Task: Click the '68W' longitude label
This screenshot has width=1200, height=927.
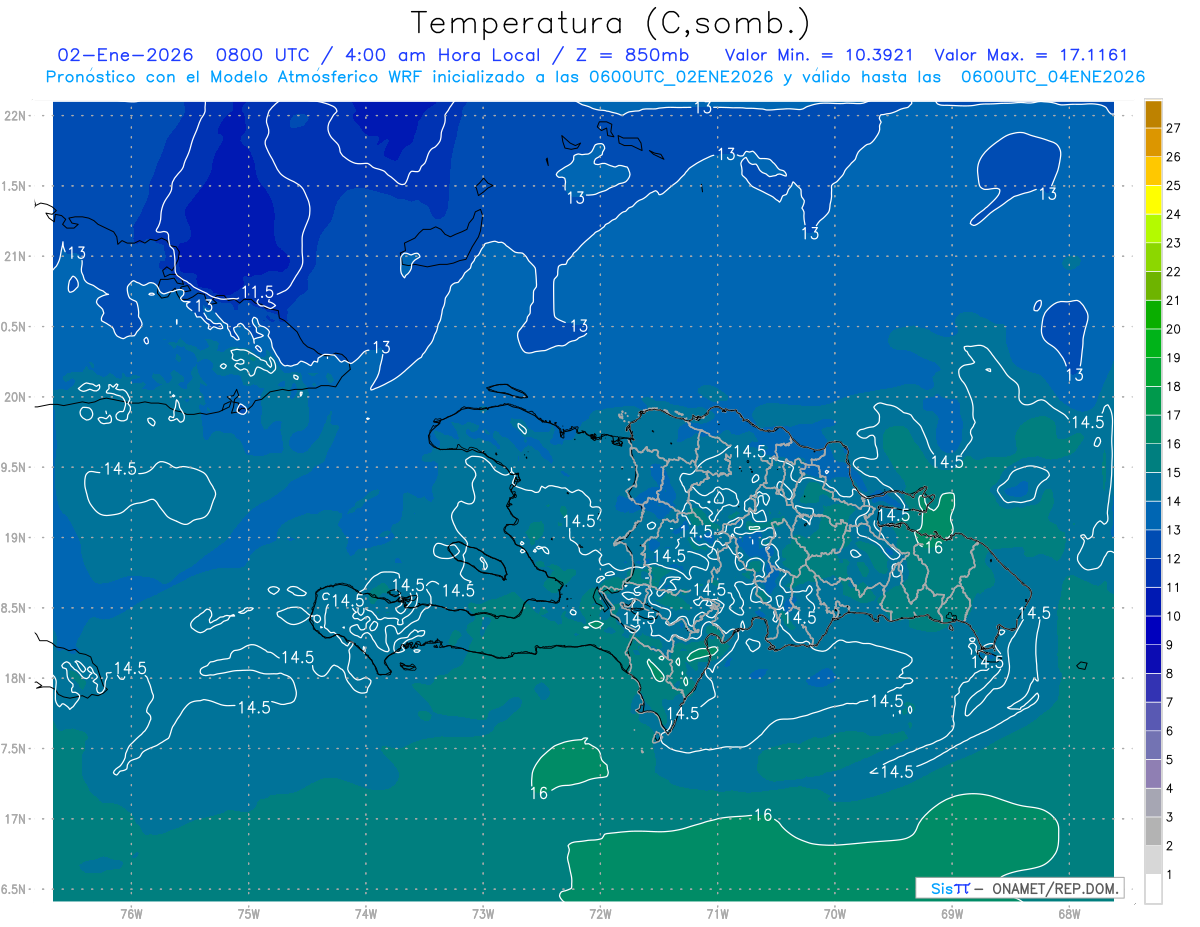Action: [x=1069, y=913]
